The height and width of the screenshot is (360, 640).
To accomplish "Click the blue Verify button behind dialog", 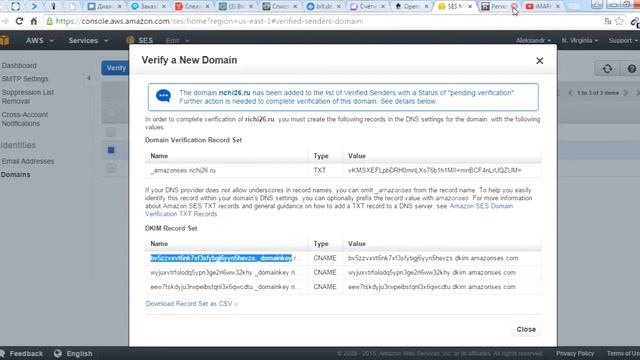I will tap(116, 68).
